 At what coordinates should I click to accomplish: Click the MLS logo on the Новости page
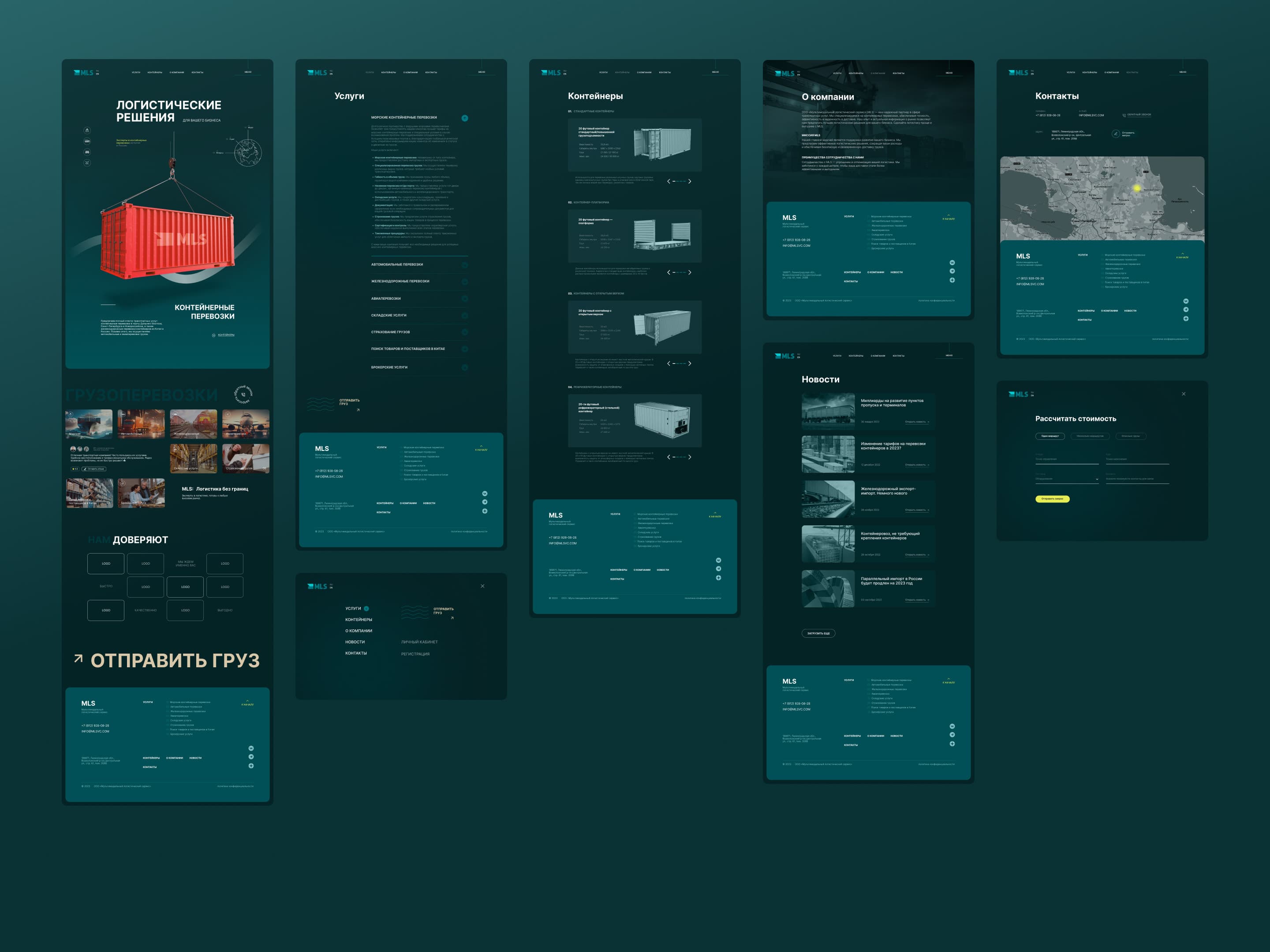784,357
